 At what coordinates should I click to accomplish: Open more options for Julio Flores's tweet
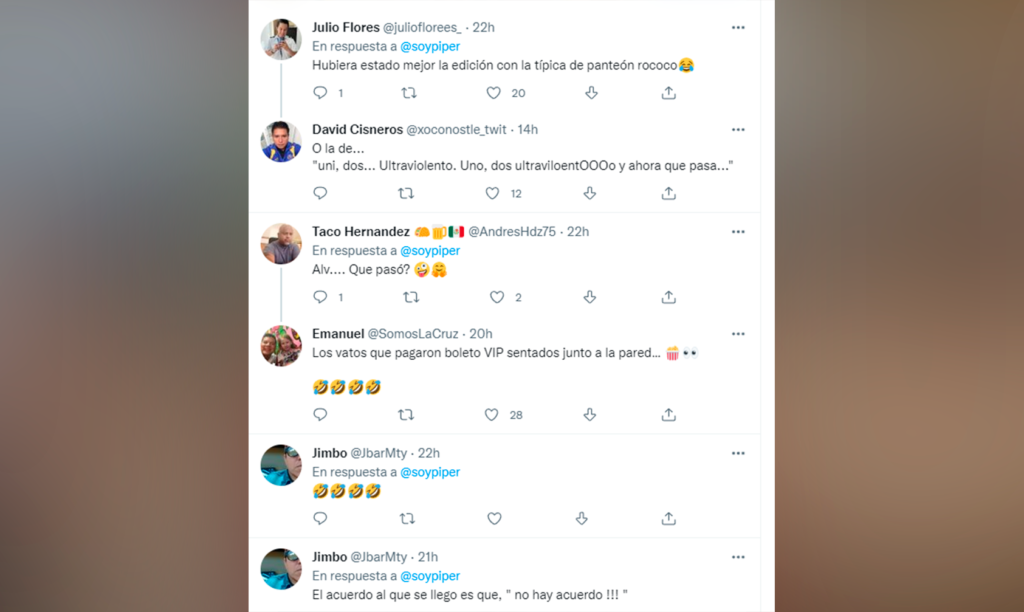pyautogui.click(x=738, y=28)
